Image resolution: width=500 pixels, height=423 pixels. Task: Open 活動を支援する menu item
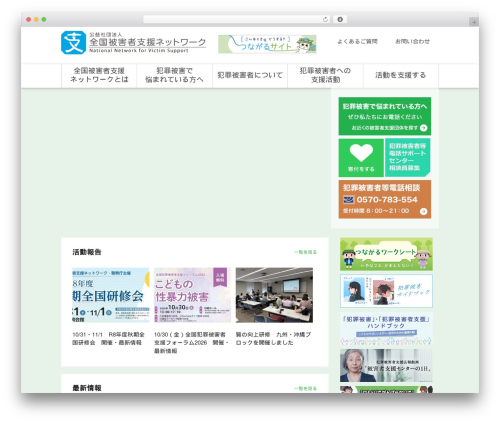[401, 75]
